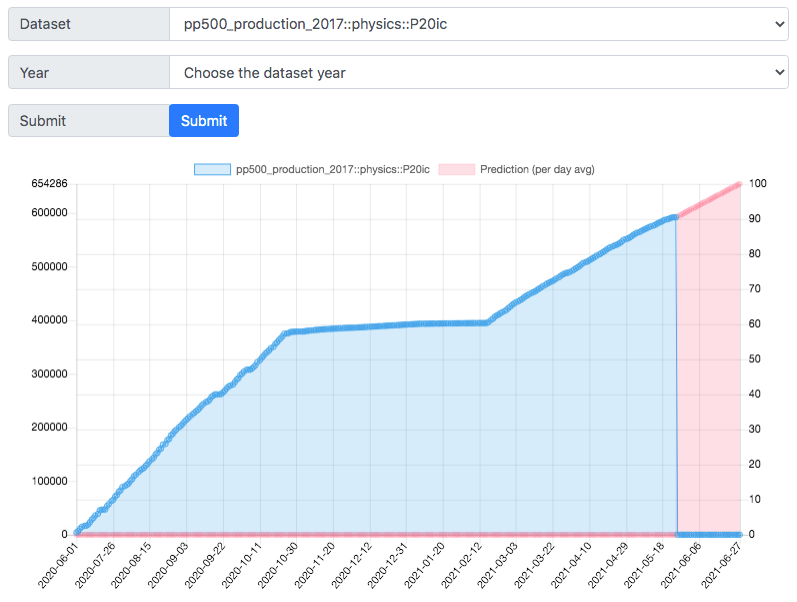Click the blue Submit button
The height and width of the screenshot is (602, 797).
(204, 121)
